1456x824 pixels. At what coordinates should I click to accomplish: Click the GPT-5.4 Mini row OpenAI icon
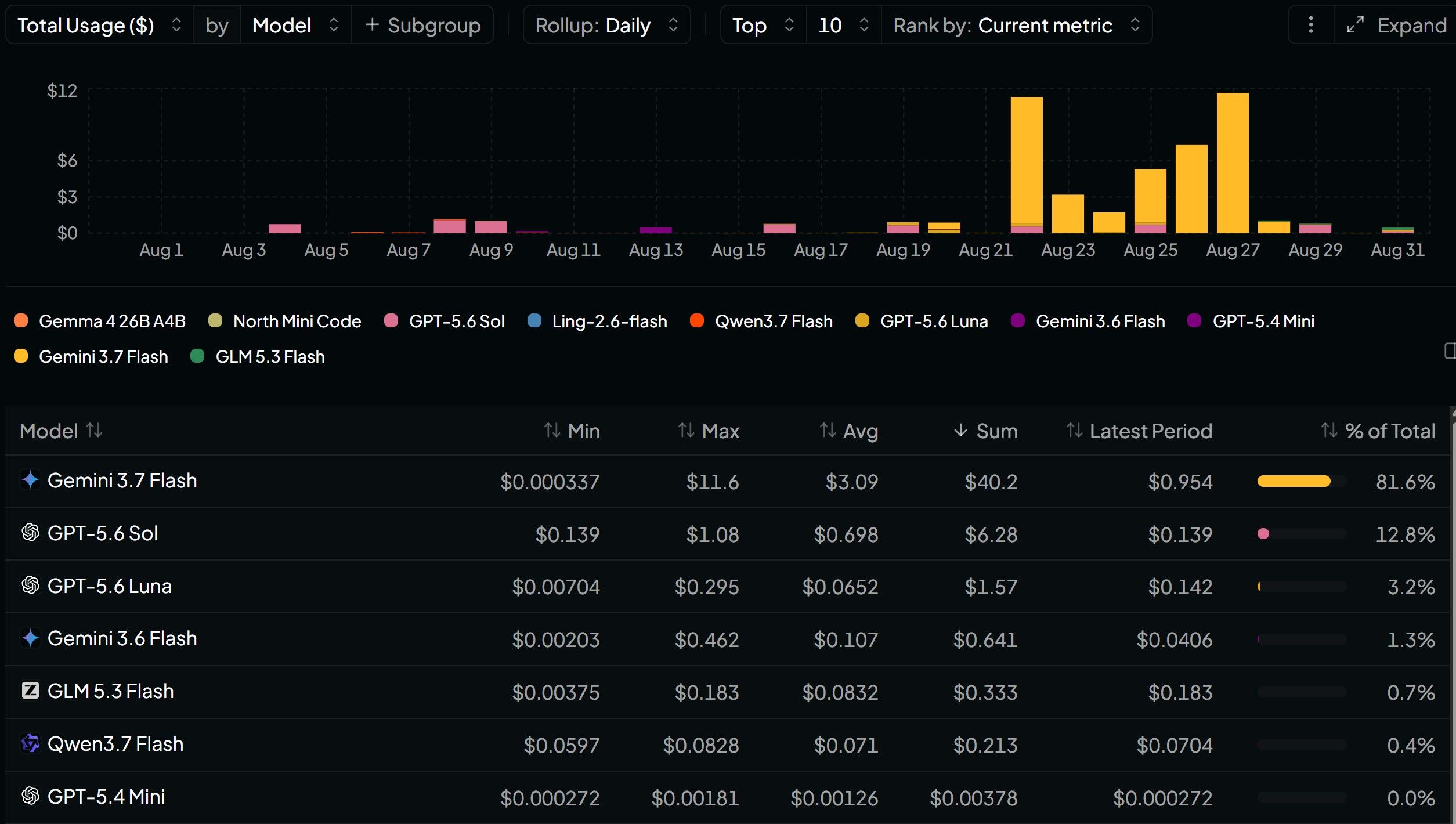click(30, 797)
